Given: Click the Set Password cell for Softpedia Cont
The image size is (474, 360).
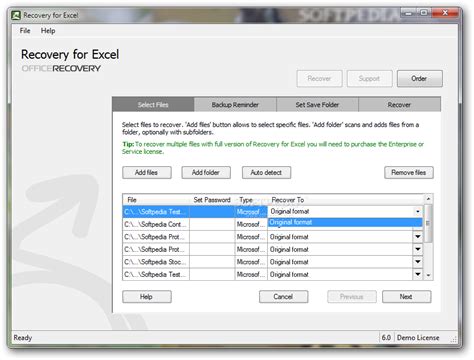Looking at the screenshot, I should click(212, 224).
